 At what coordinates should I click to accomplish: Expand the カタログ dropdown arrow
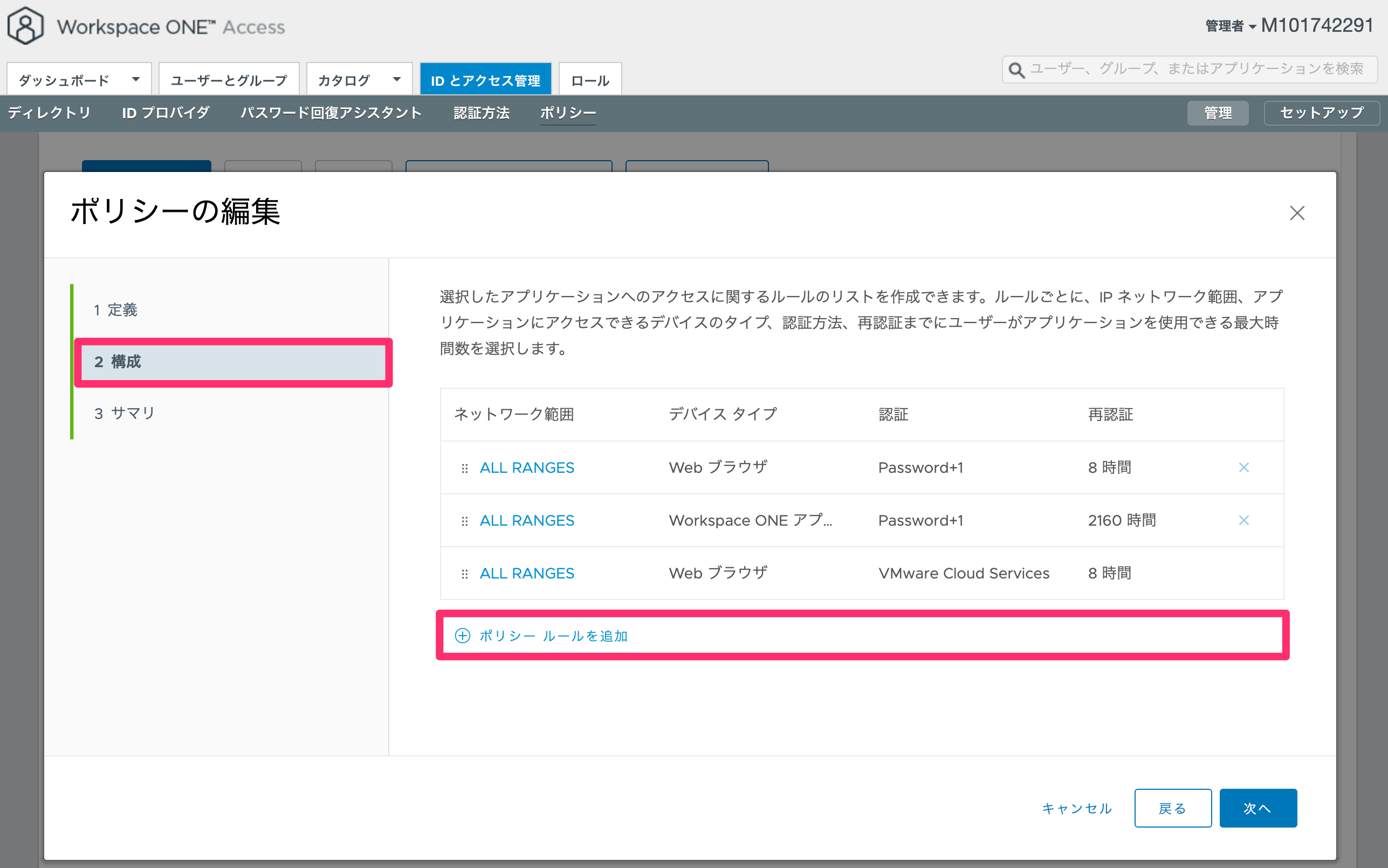(x=396, y=79)
